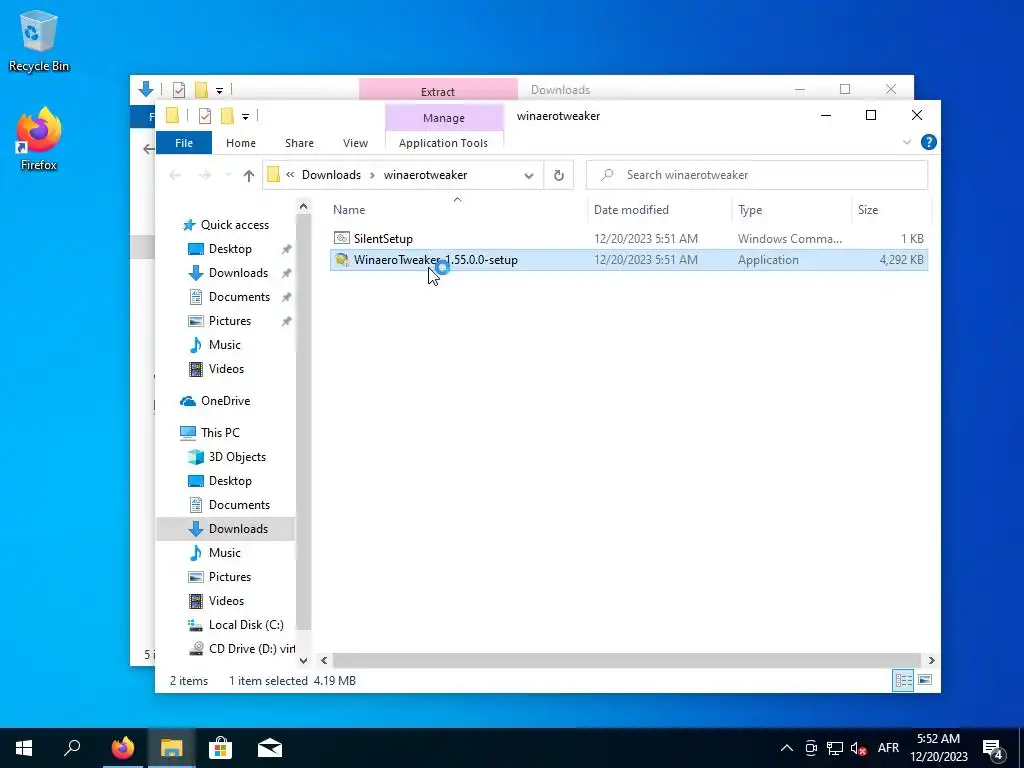Open File Explorer from the taskbar
The height and width of the screenshot is (768, 1024).
[x=171, y=748]
